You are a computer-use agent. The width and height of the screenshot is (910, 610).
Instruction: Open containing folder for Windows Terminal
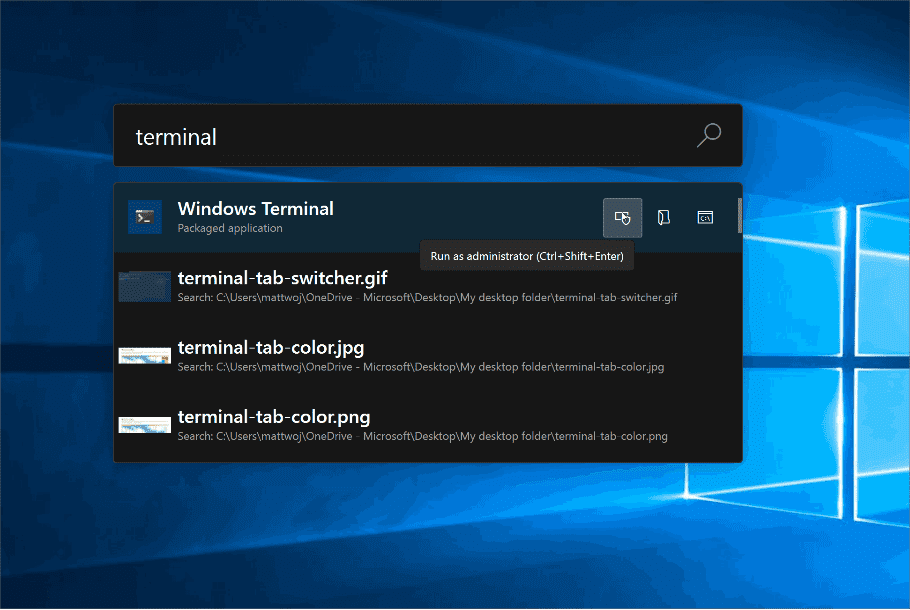pos(664,217)
